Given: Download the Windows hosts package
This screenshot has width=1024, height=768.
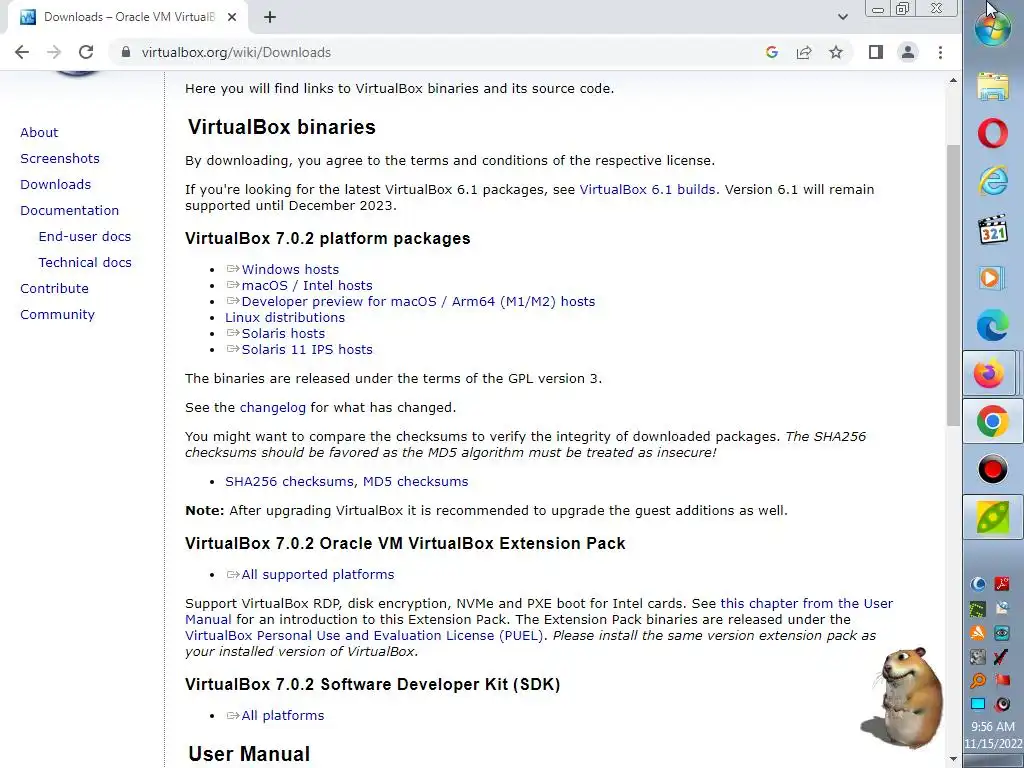Looking at the screenshot, I should click(x=290, y=269).
